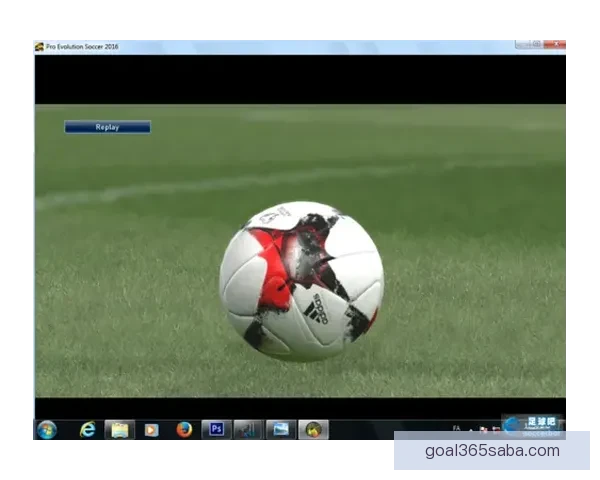The width and height of the screenshot is (600, 480).
Task: Open File Explorer from the taskbar
Action: click(x=120, y=430)
